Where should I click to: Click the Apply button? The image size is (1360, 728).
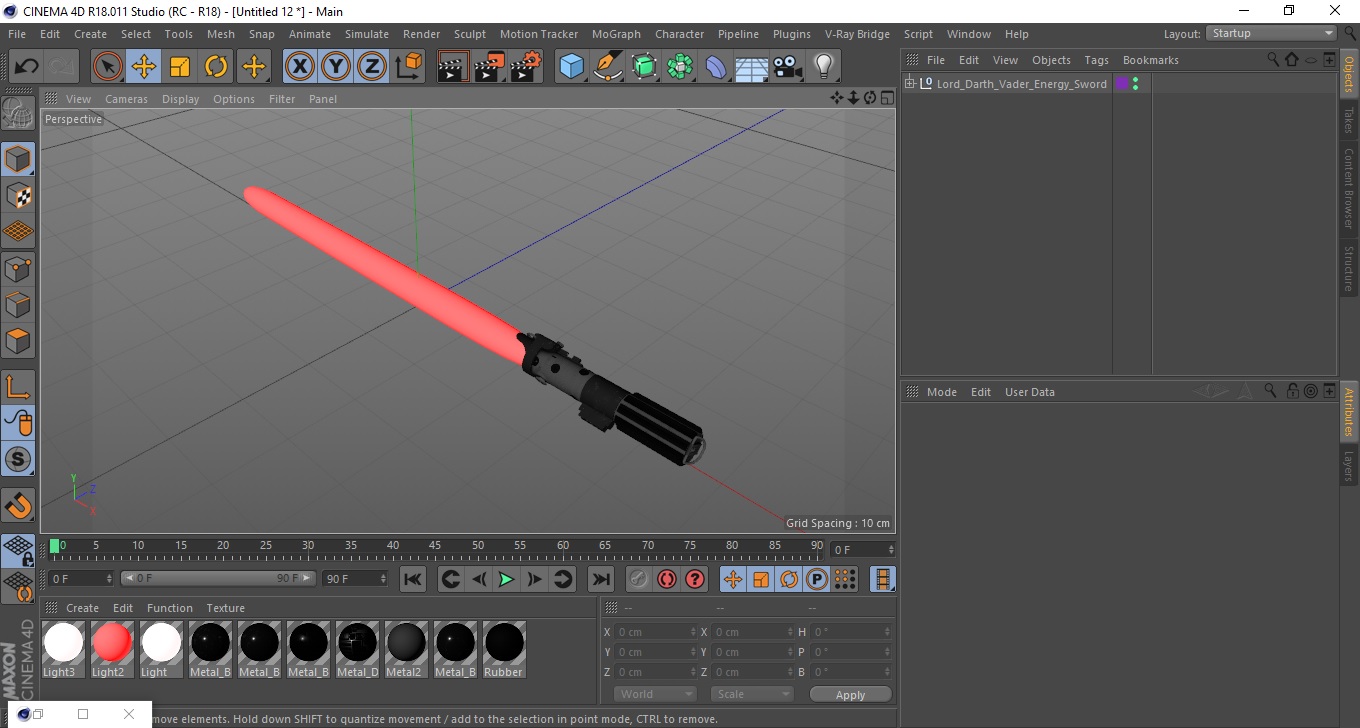pos(850,695)
